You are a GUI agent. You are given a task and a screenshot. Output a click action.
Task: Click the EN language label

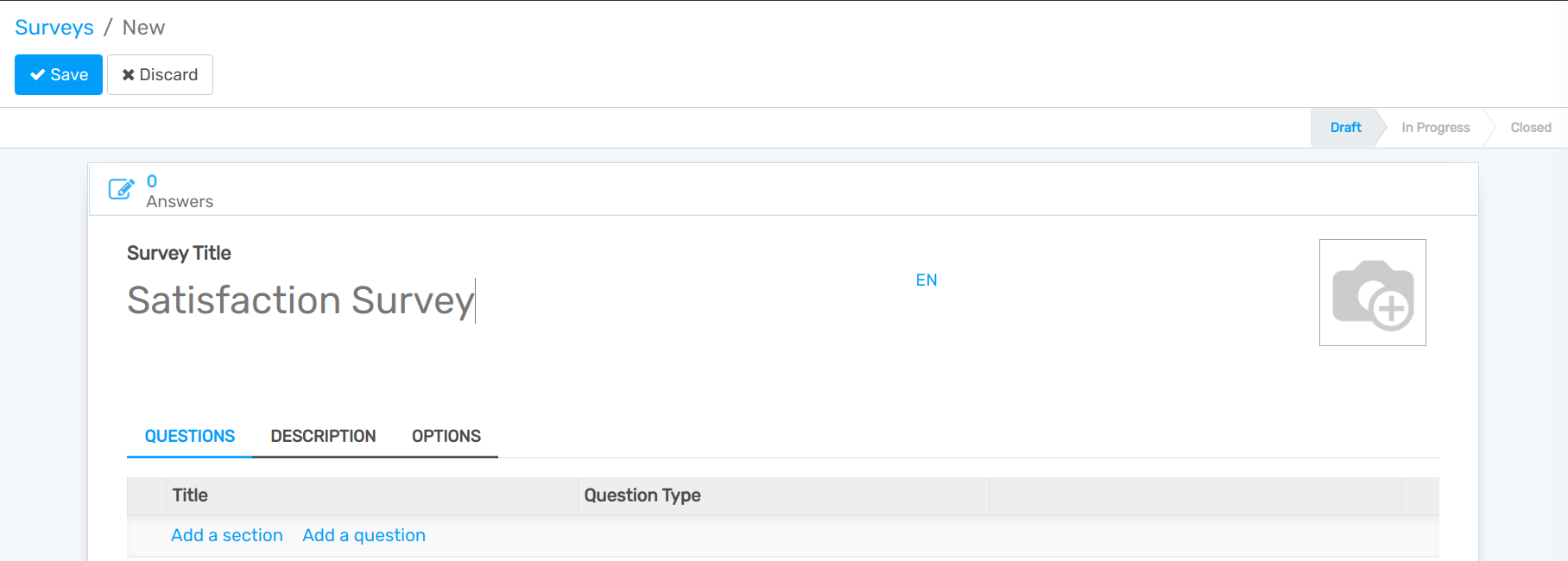click(x=925, y=279)
